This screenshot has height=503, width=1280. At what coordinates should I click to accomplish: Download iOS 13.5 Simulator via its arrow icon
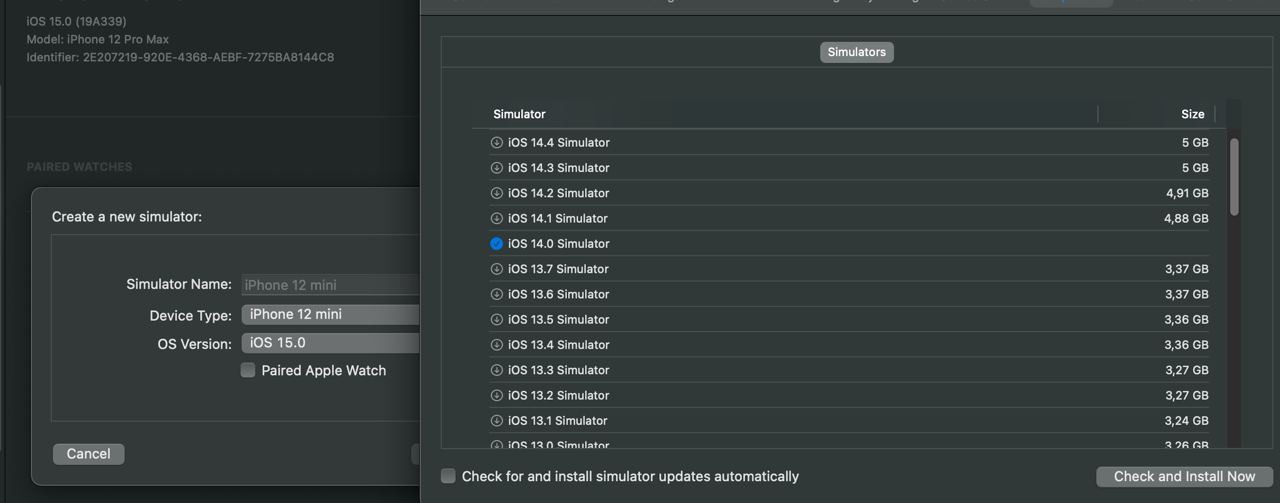496,319
